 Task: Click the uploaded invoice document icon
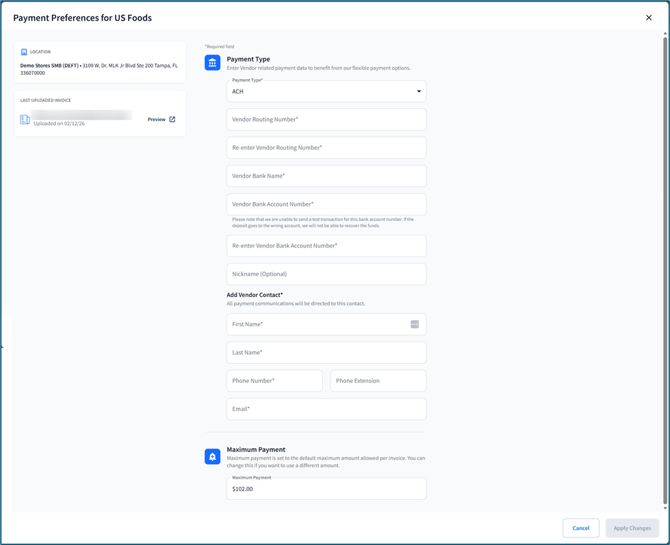[25, 120]
